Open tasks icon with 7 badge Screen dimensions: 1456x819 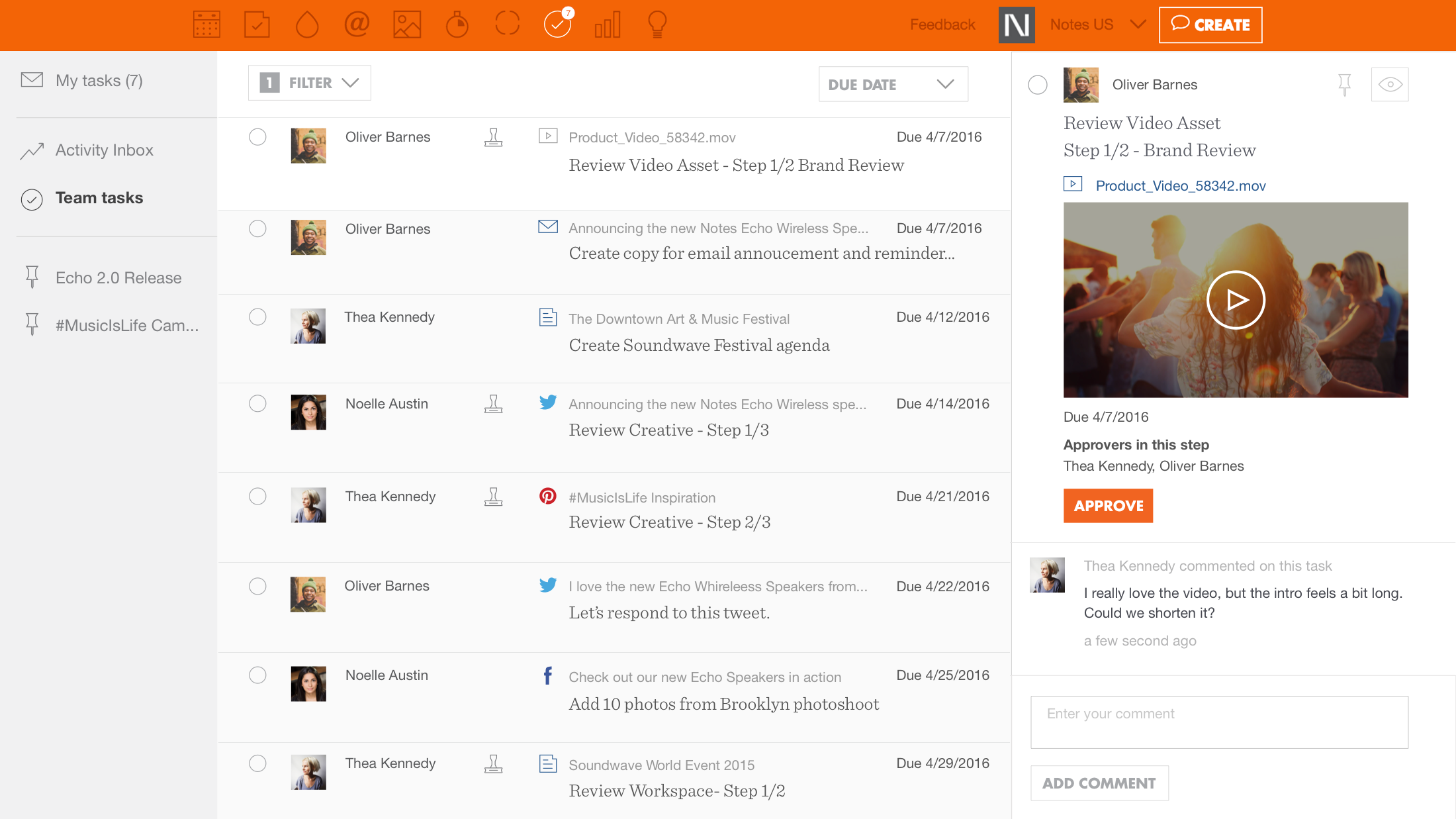tap(558, 23)
